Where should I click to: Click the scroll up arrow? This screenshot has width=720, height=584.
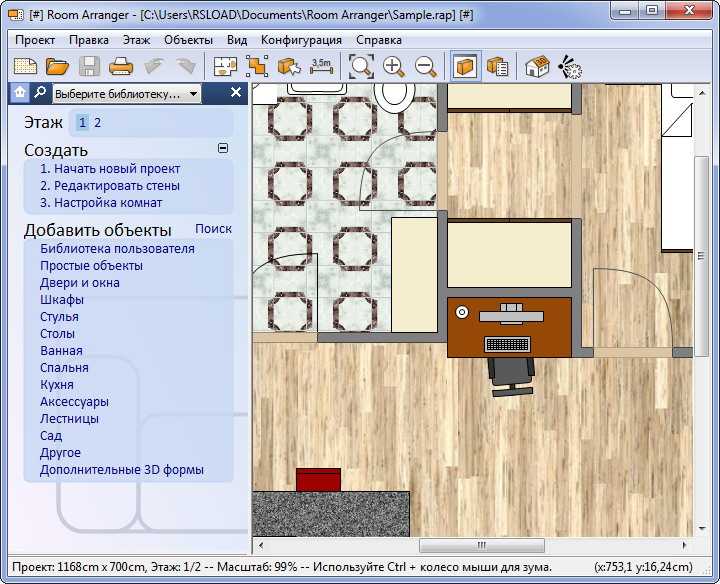click(701, 93)
